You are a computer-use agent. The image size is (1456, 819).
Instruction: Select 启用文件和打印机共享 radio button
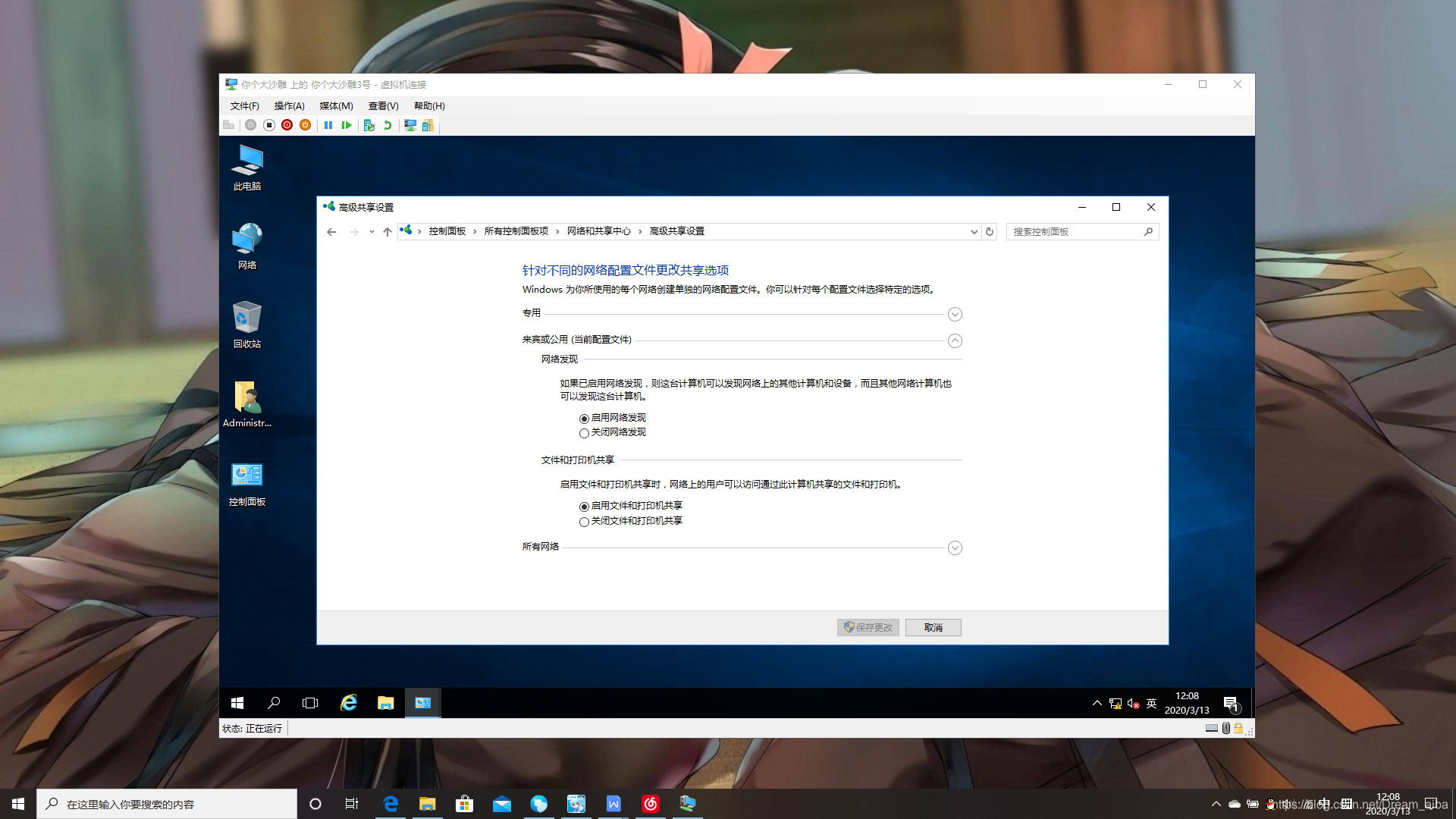point(584,507)
